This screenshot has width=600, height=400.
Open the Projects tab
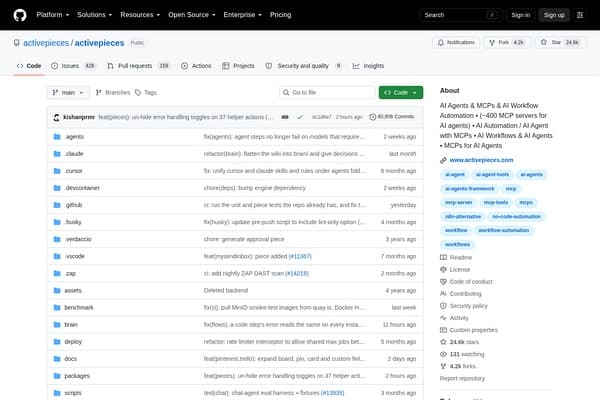click(x=238, y=66)
